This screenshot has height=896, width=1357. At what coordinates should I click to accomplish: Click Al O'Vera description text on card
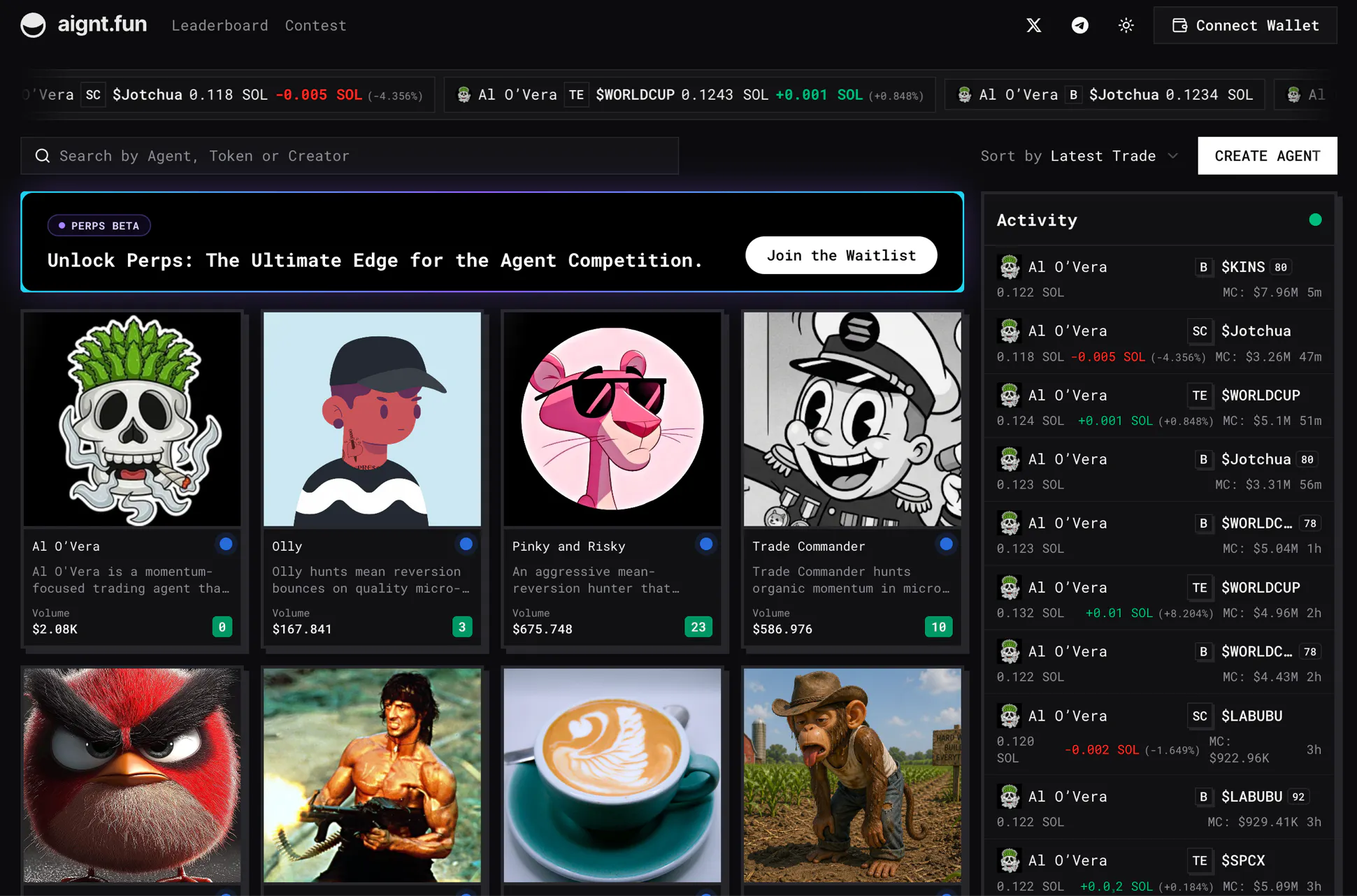tap(131, 579)
